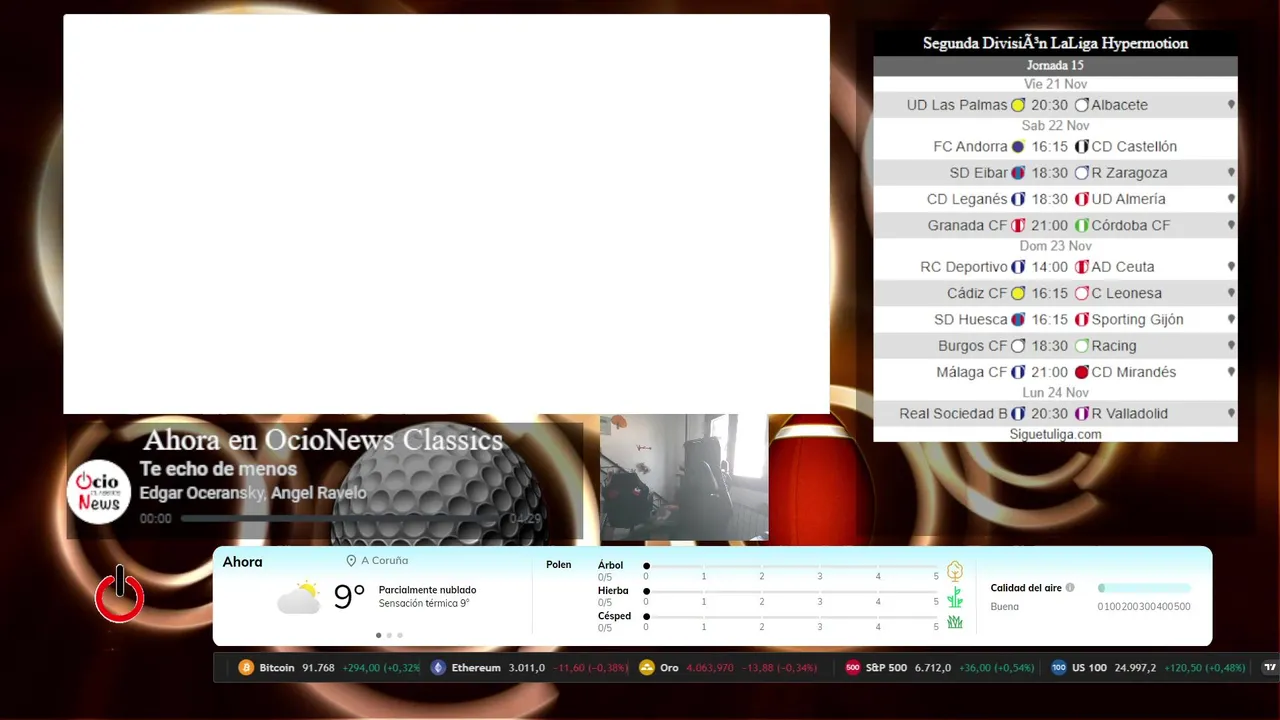Click the Césped grass pollen icon
The height and width of the screenshot is (720, 1280).
[955, 622]
